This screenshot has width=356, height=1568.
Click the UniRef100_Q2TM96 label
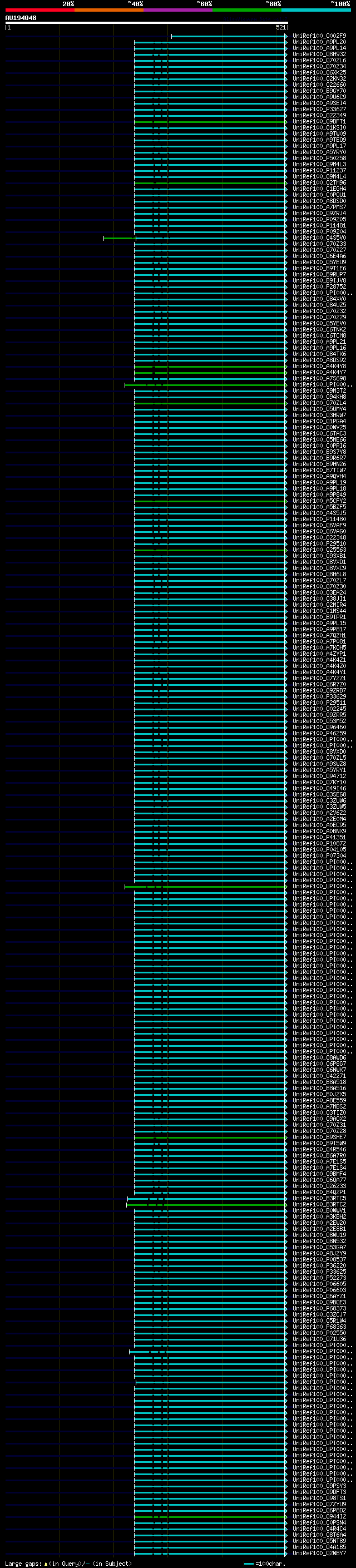tap(319, 182)
